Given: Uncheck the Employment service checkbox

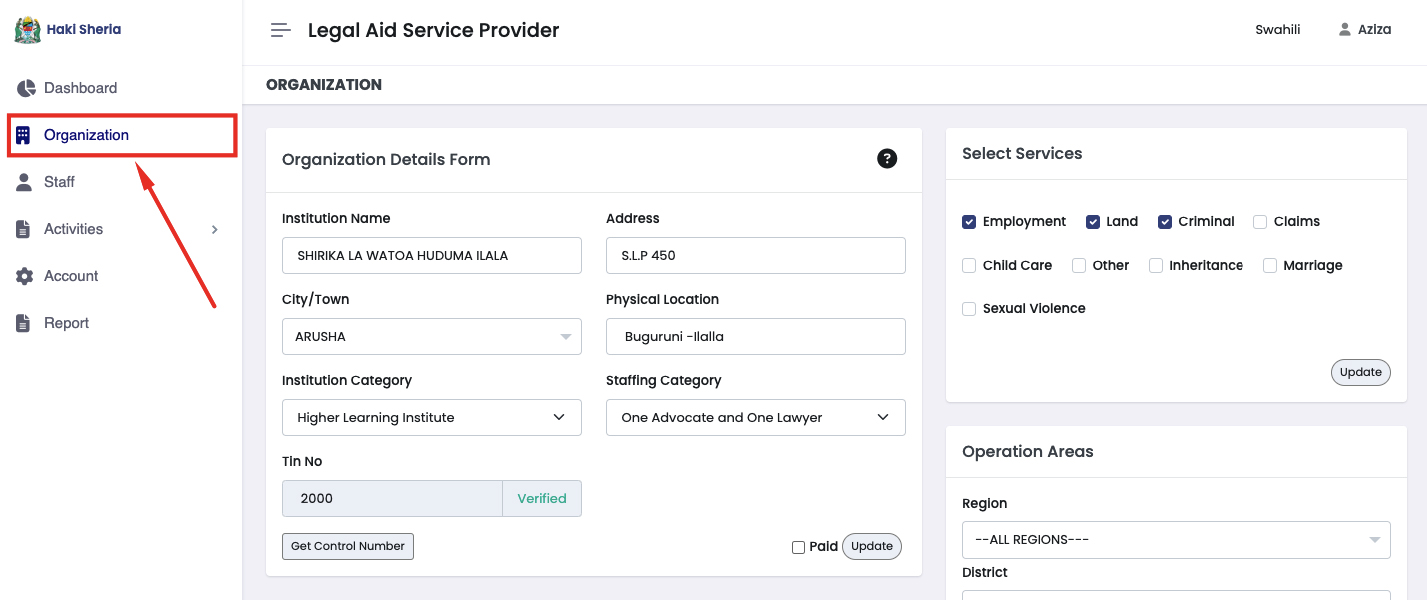Looking at the screenshot, I should coord(969,222).
